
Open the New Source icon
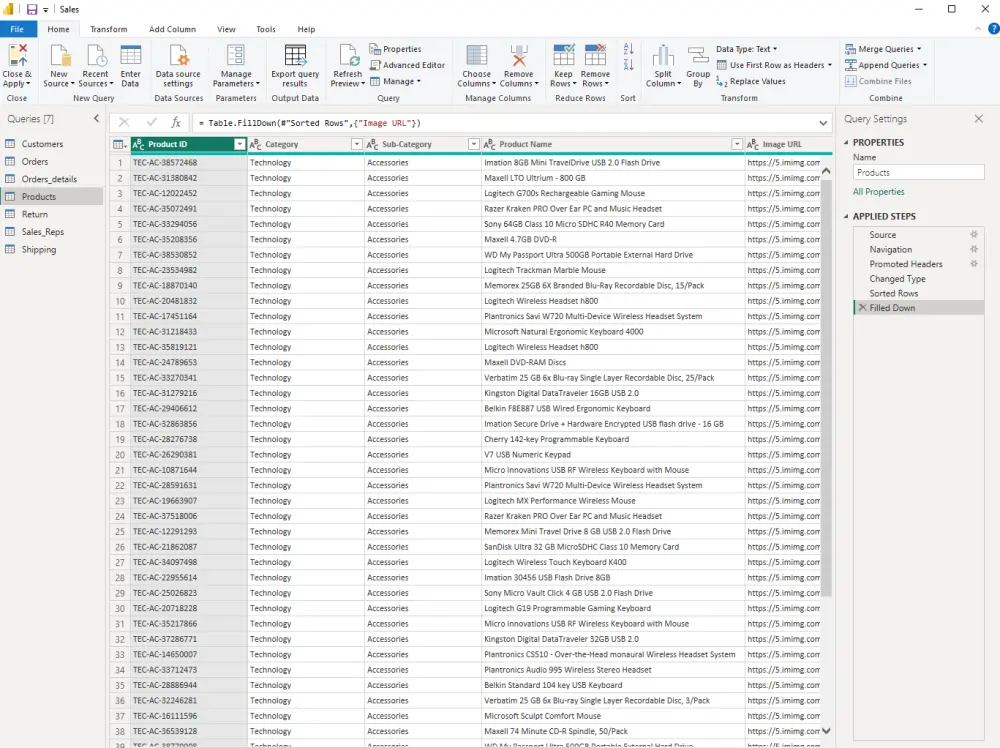pos(59,55)
